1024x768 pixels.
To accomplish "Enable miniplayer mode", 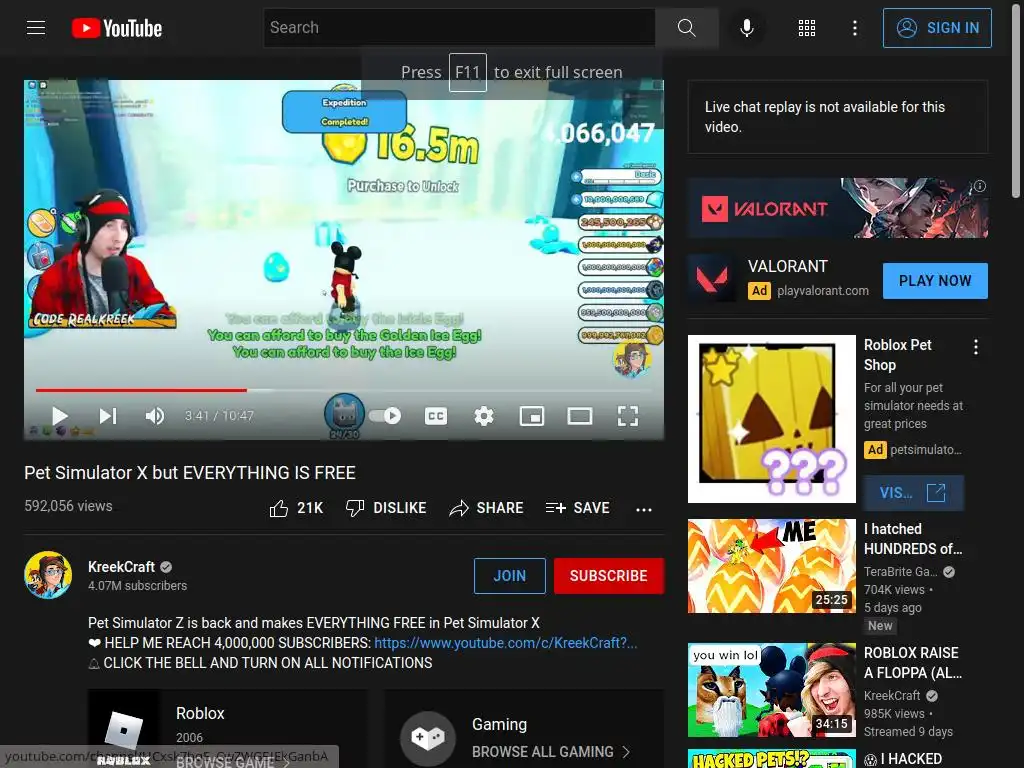I will 532,415.
